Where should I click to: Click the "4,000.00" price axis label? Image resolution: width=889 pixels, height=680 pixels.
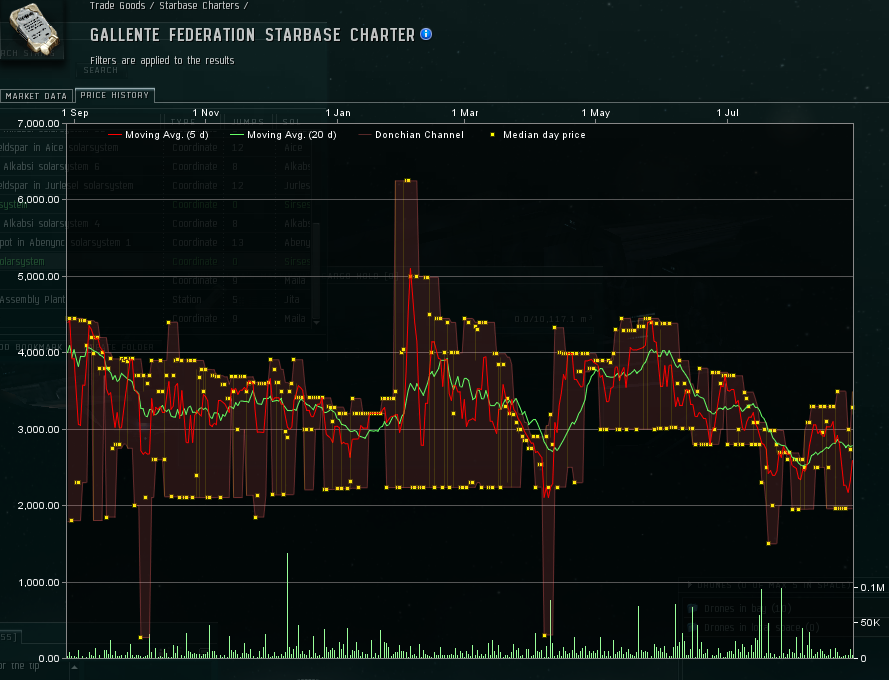click(x=39, y=353)
